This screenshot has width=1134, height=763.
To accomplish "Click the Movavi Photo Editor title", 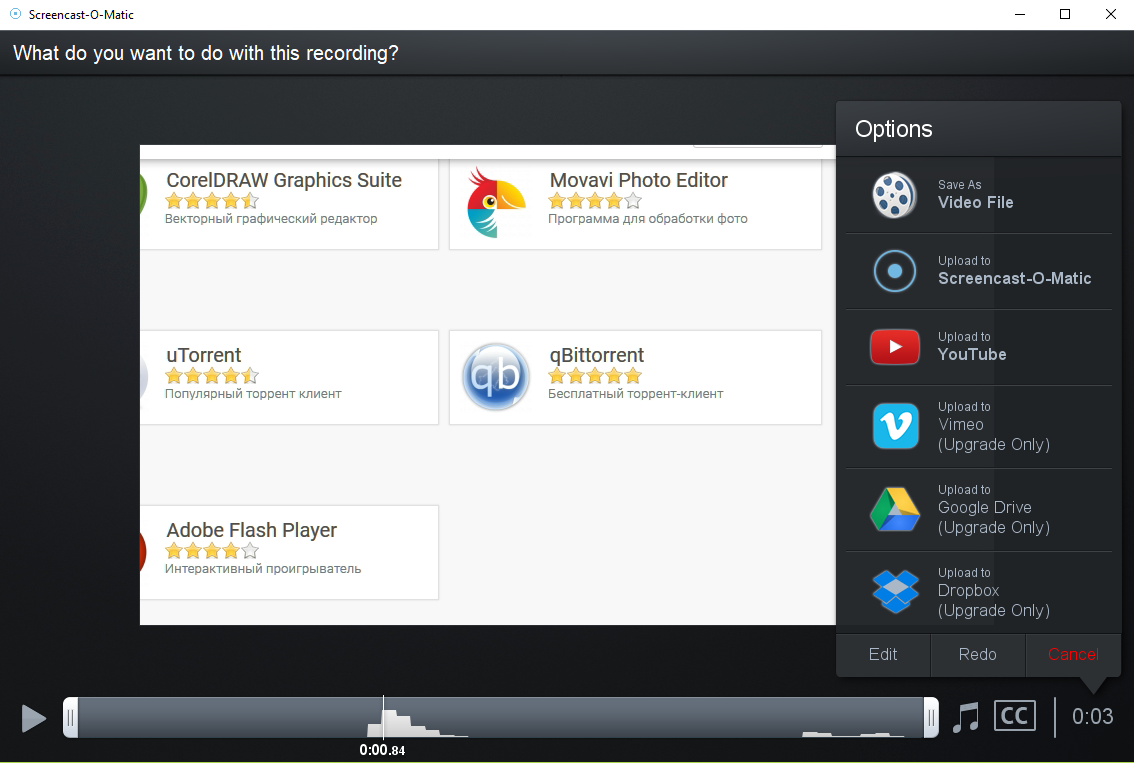I will (639, 180).
